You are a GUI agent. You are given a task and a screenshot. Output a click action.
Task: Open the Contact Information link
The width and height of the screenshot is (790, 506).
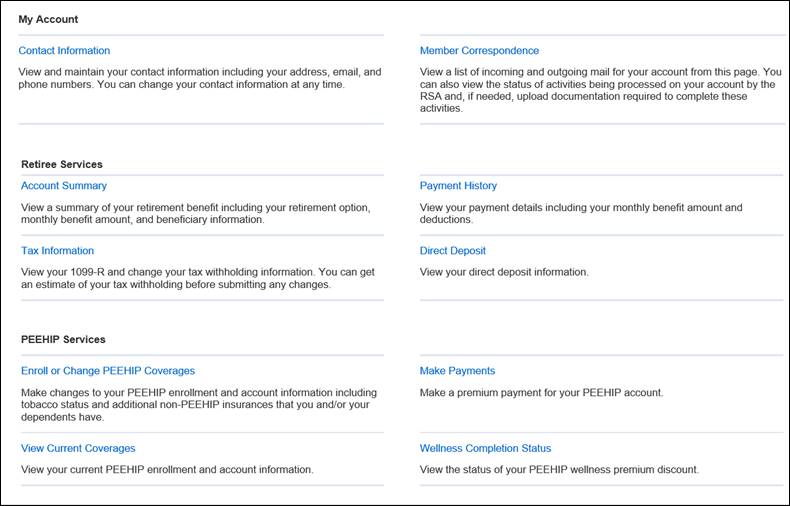point(64,50)
